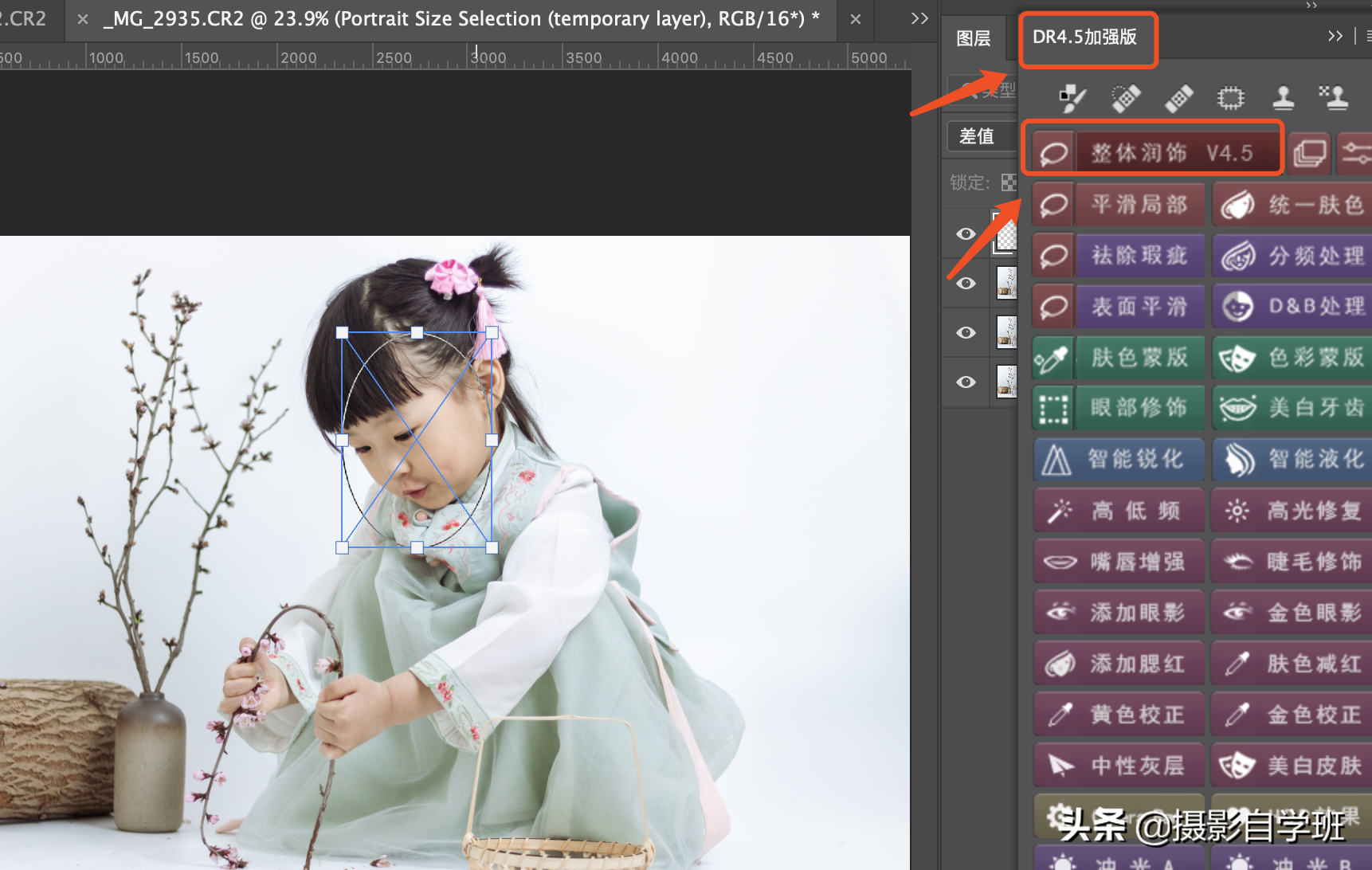1372x870 pixels.
Task: Click the 智能锐化 button
Action: point(1135,460)
